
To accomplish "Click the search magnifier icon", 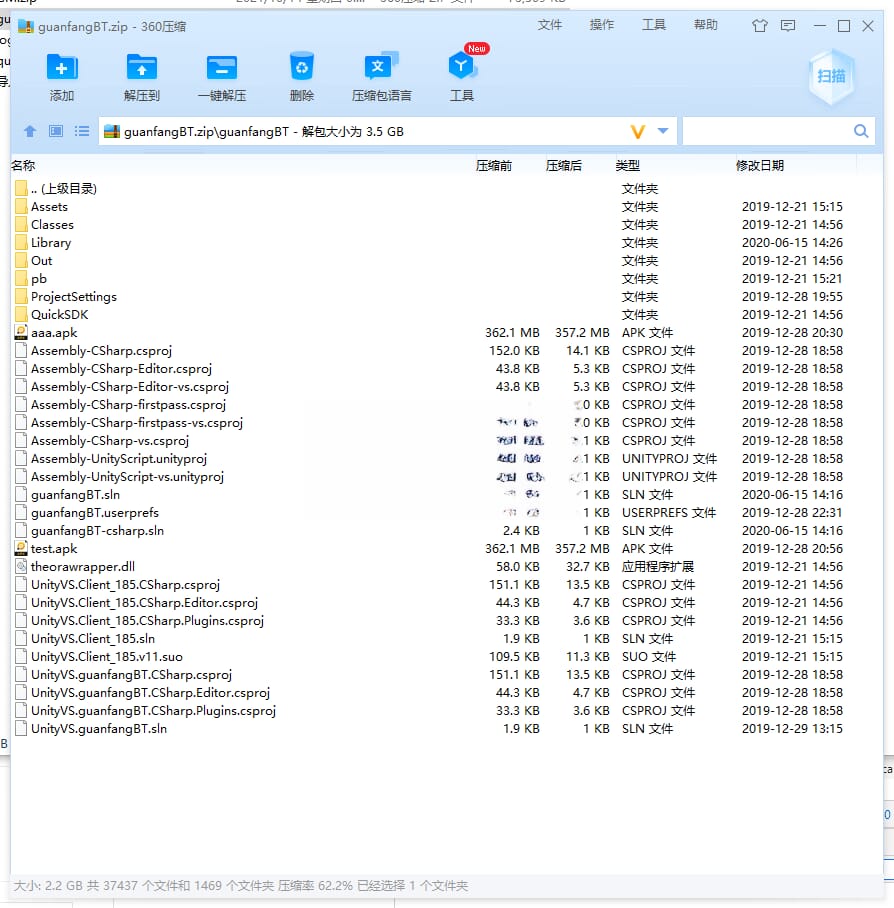I will click(861, 131).
